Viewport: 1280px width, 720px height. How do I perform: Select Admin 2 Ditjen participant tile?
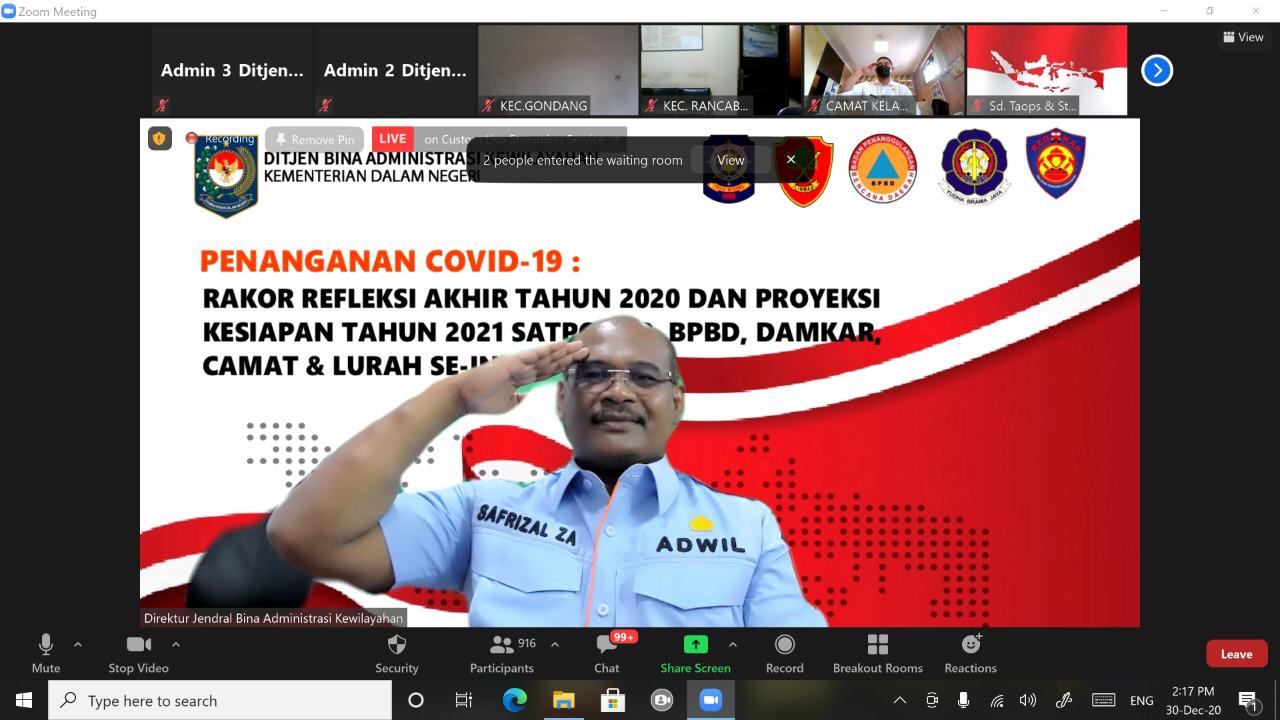pyautogui.click(x=395, y=70)
